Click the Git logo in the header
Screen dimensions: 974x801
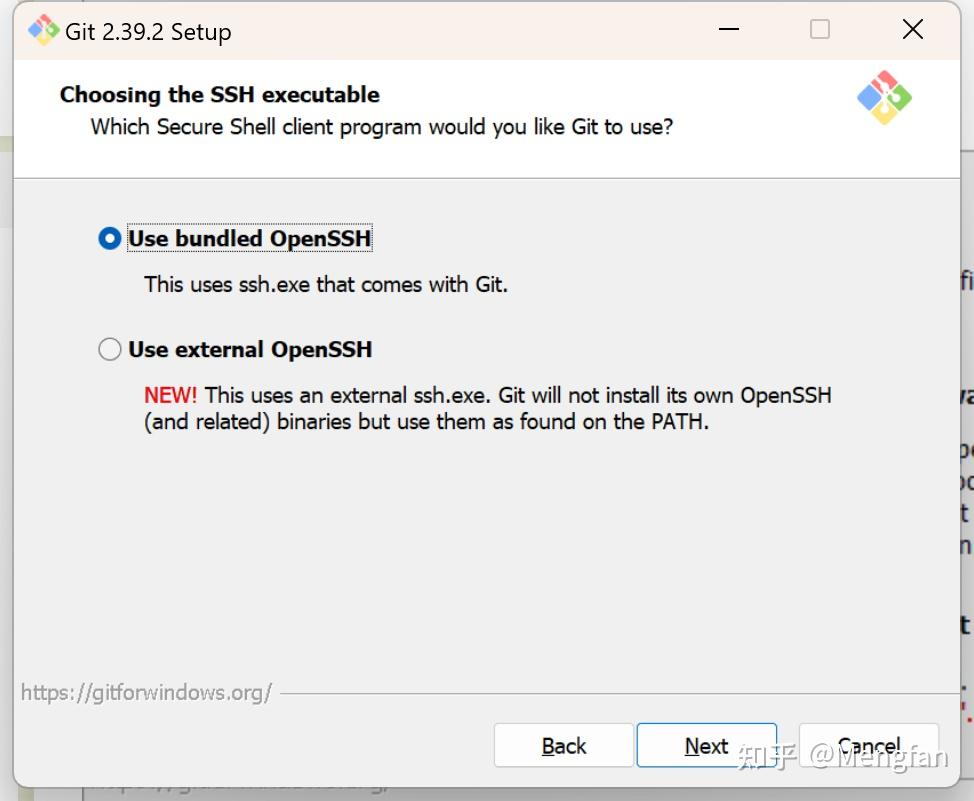point(884,98)
